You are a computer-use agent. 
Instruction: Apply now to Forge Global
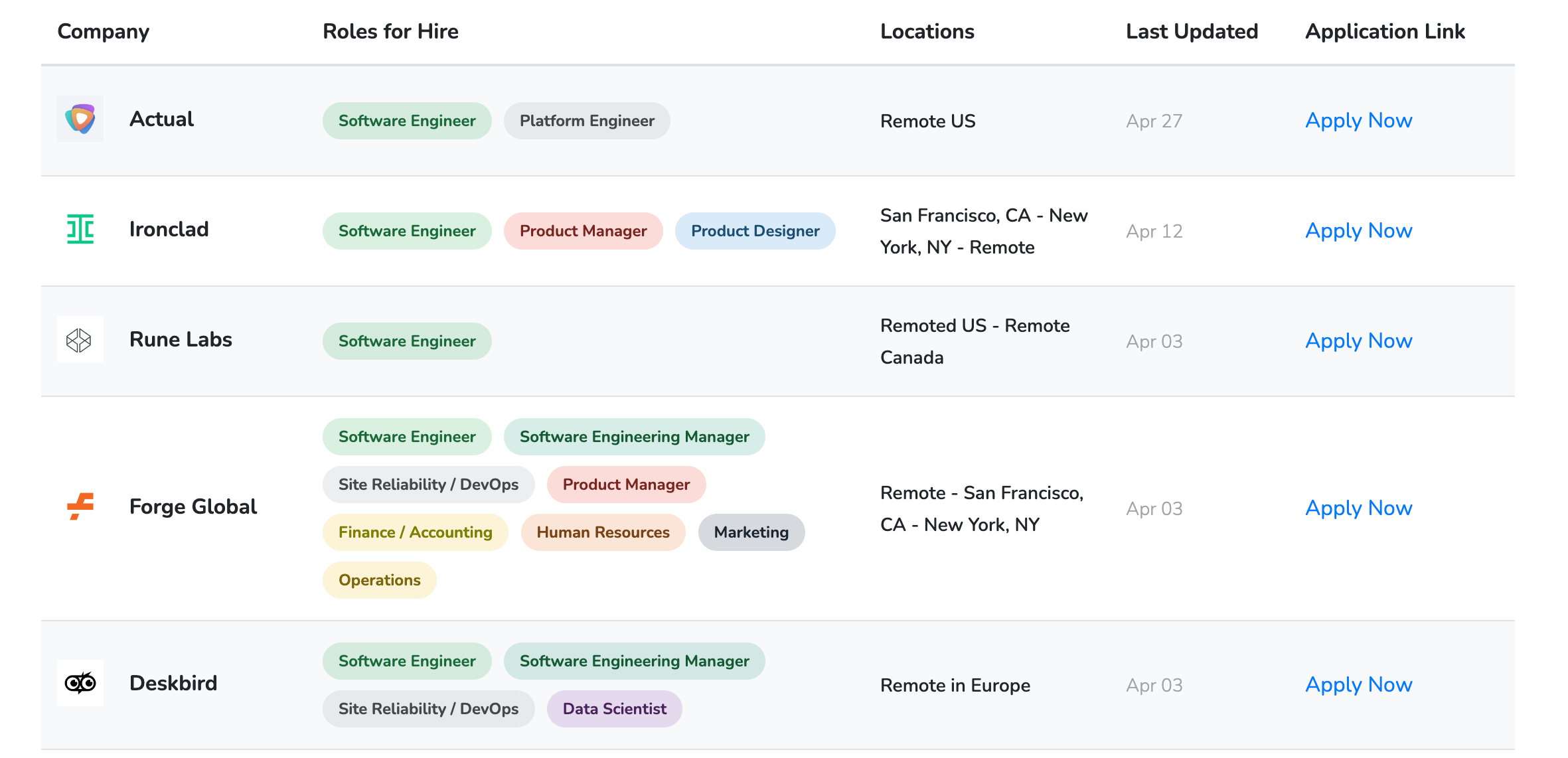[x=1358, y=508]
